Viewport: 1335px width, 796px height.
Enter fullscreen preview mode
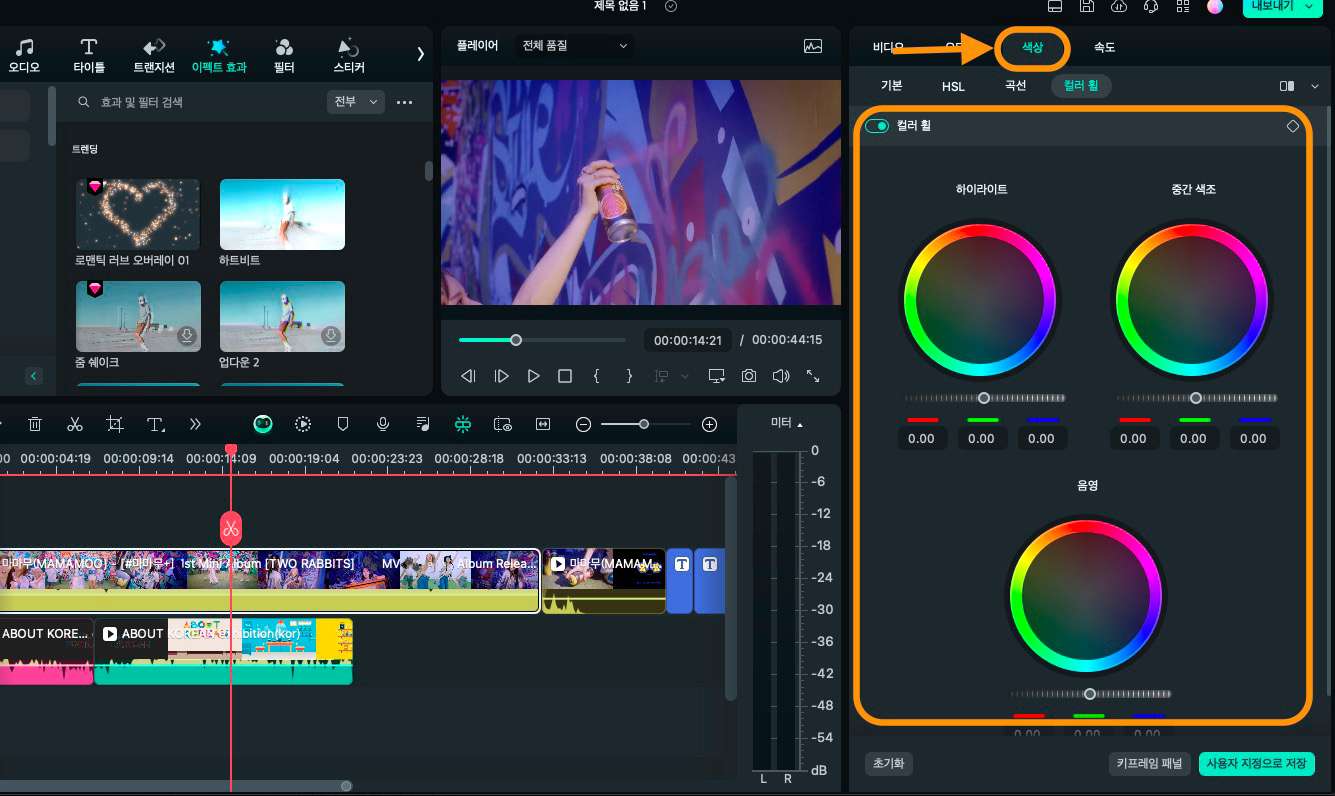pos(813,376)
